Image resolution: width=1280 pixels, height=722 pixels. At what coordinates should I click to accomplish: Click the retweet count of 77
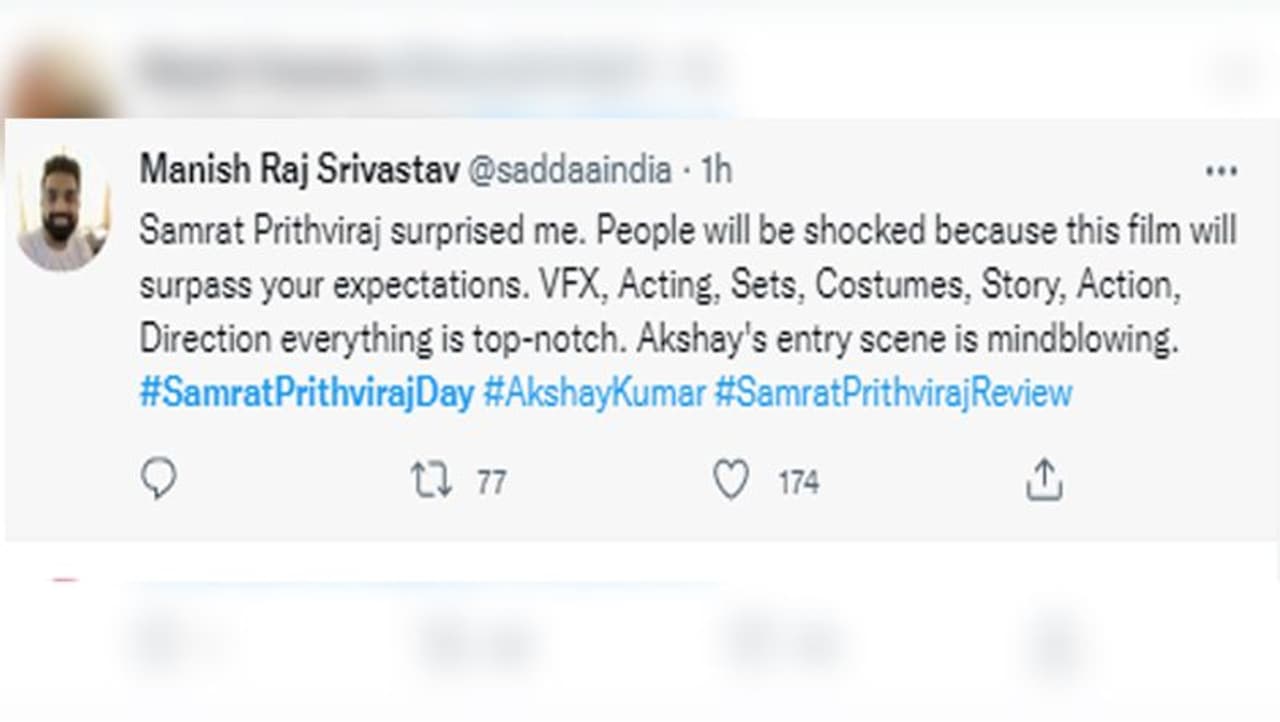(491, 483)
